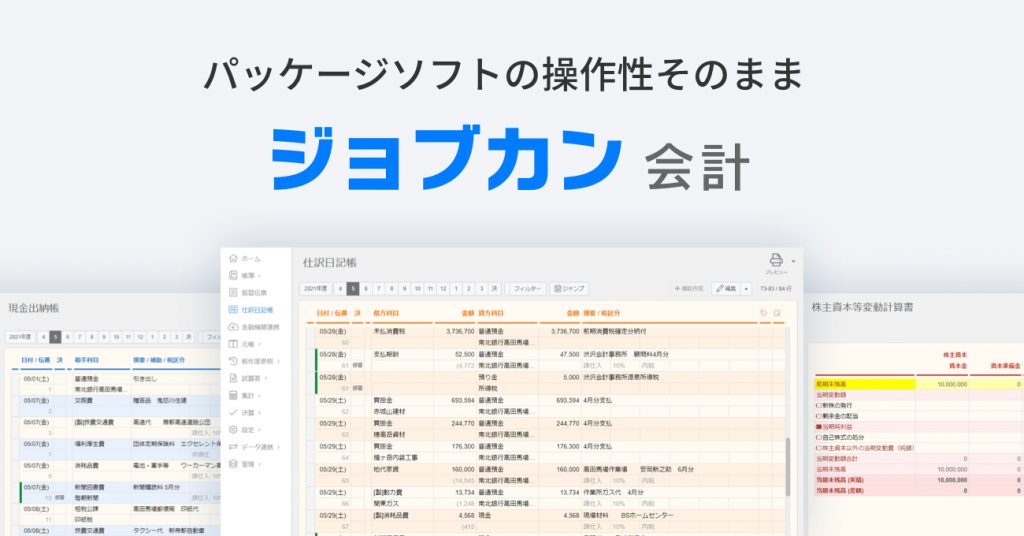The width and height of the screenshot is (1024, 536).
Task: Click the 資本準備金 column header
Action: [1005, 366]
